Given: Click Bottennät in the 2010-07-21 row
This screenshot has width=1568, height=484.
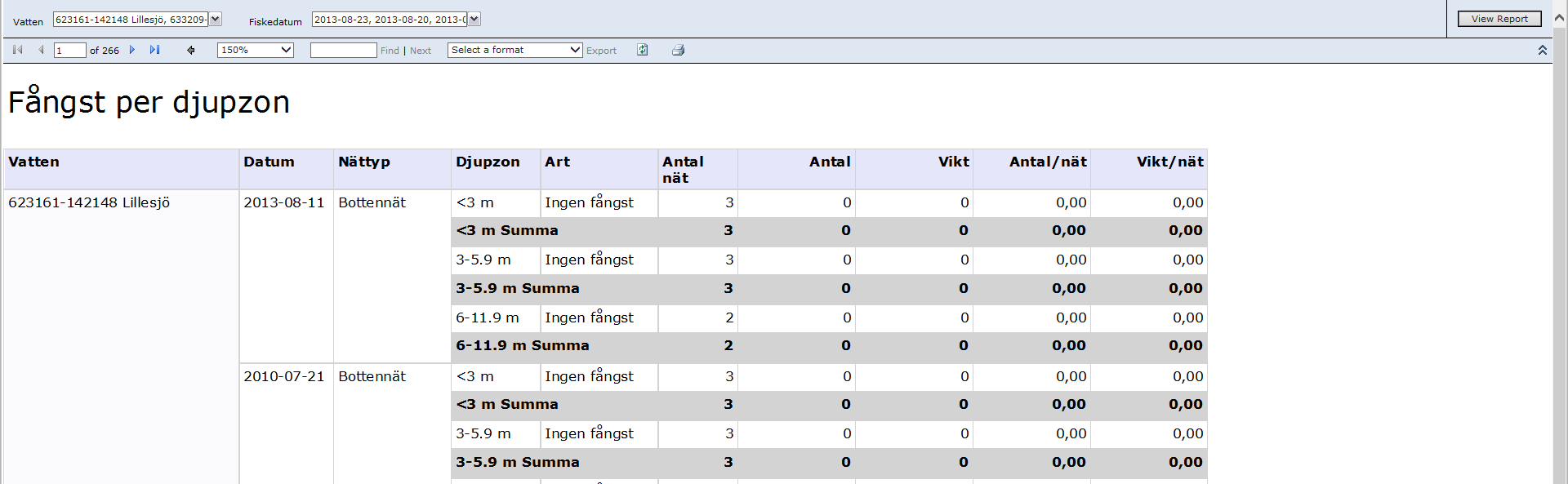Looking at the screenshot, I should click(372, 376).
